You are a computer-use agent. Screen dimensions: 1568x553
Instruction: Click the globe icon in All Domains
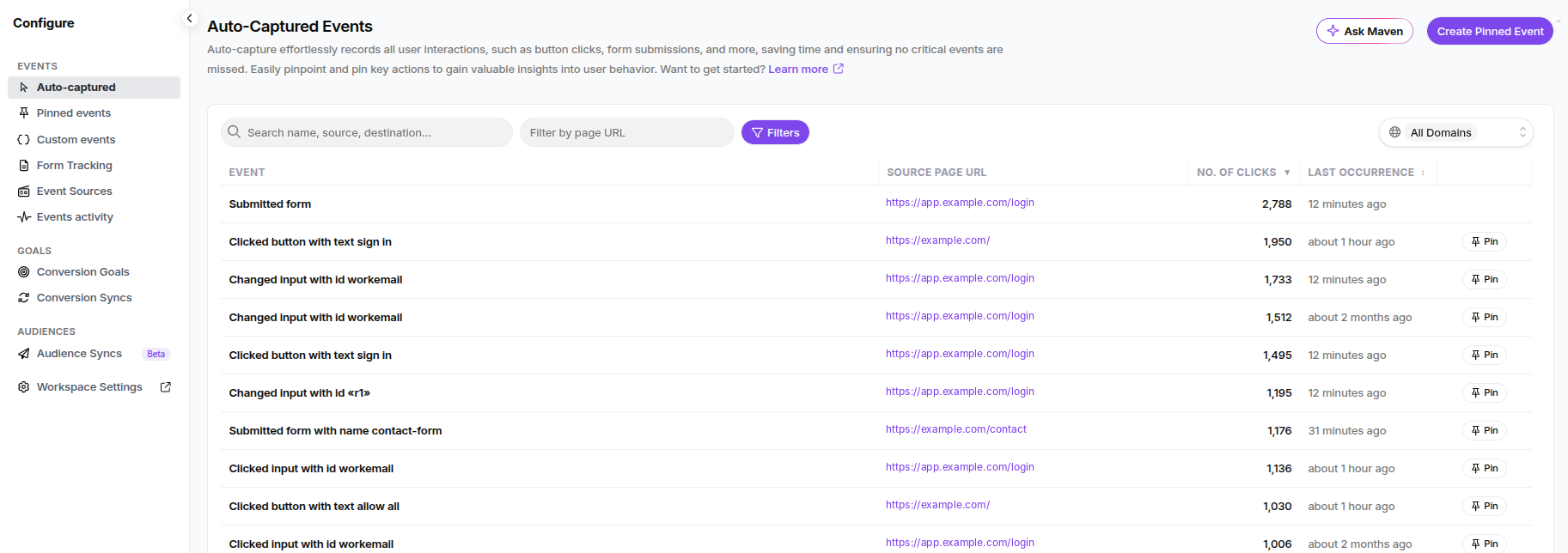click(1395, 132)
